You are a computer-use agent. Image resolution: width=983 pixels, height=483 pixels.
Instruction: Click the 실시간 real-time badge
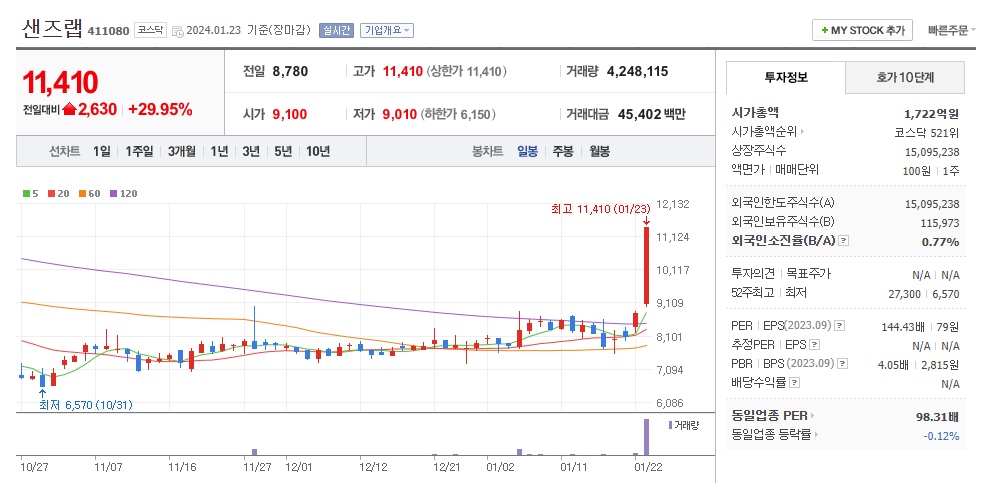click(337, 30)
